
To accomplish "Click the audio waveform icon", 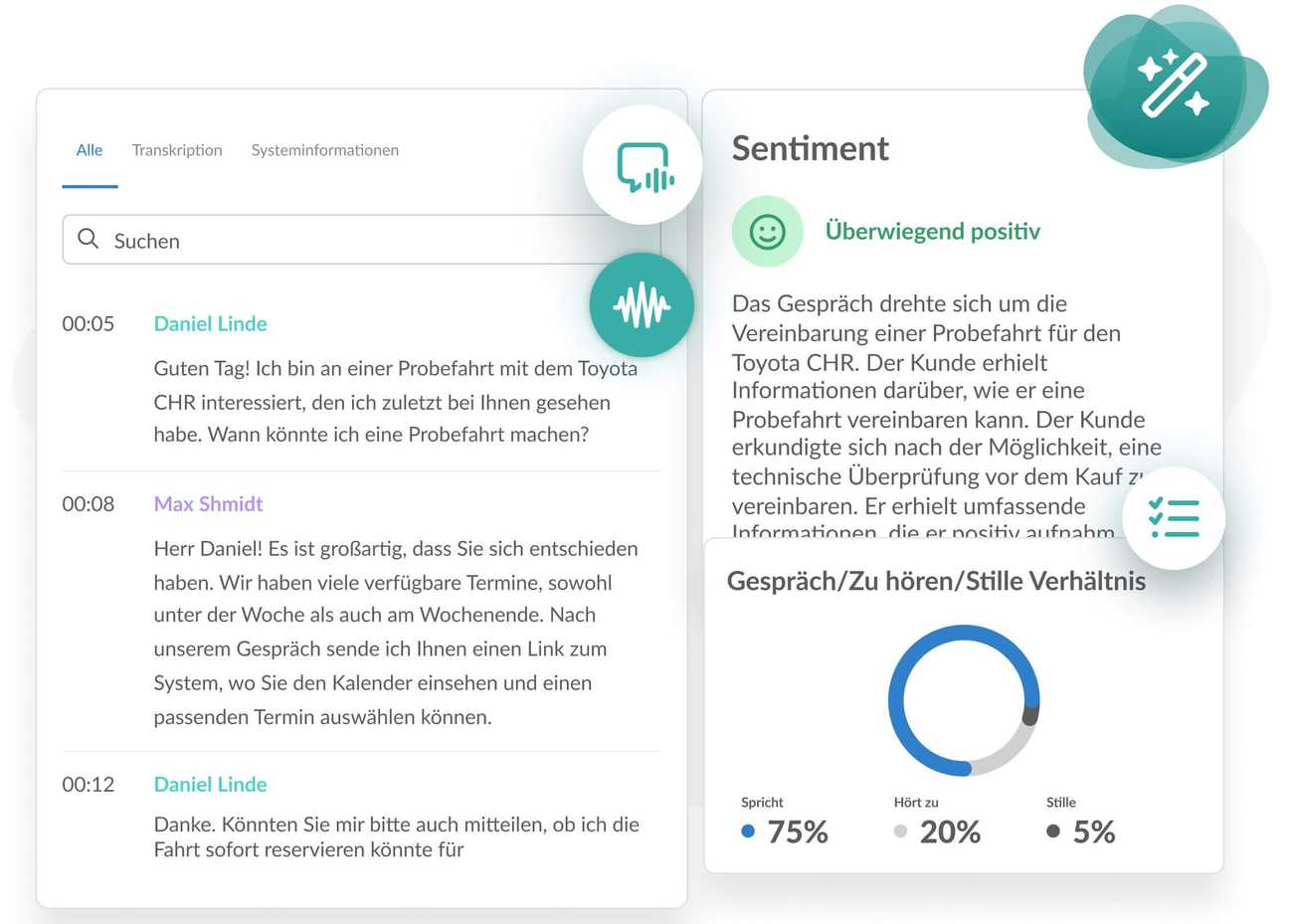I will tap(642, 305).
